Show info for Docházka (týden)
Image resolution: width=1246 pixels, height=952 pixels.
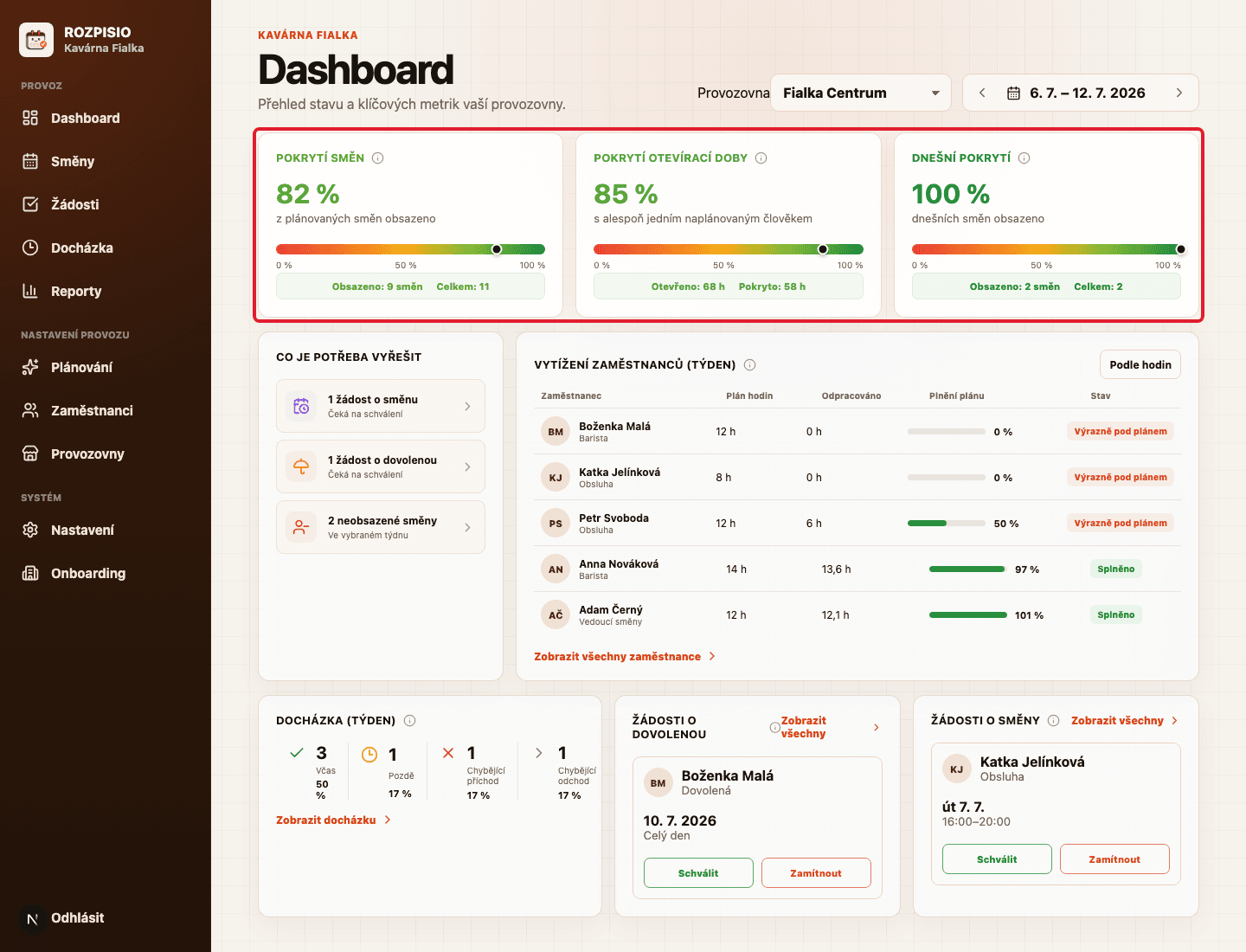[x=410, y=720]
